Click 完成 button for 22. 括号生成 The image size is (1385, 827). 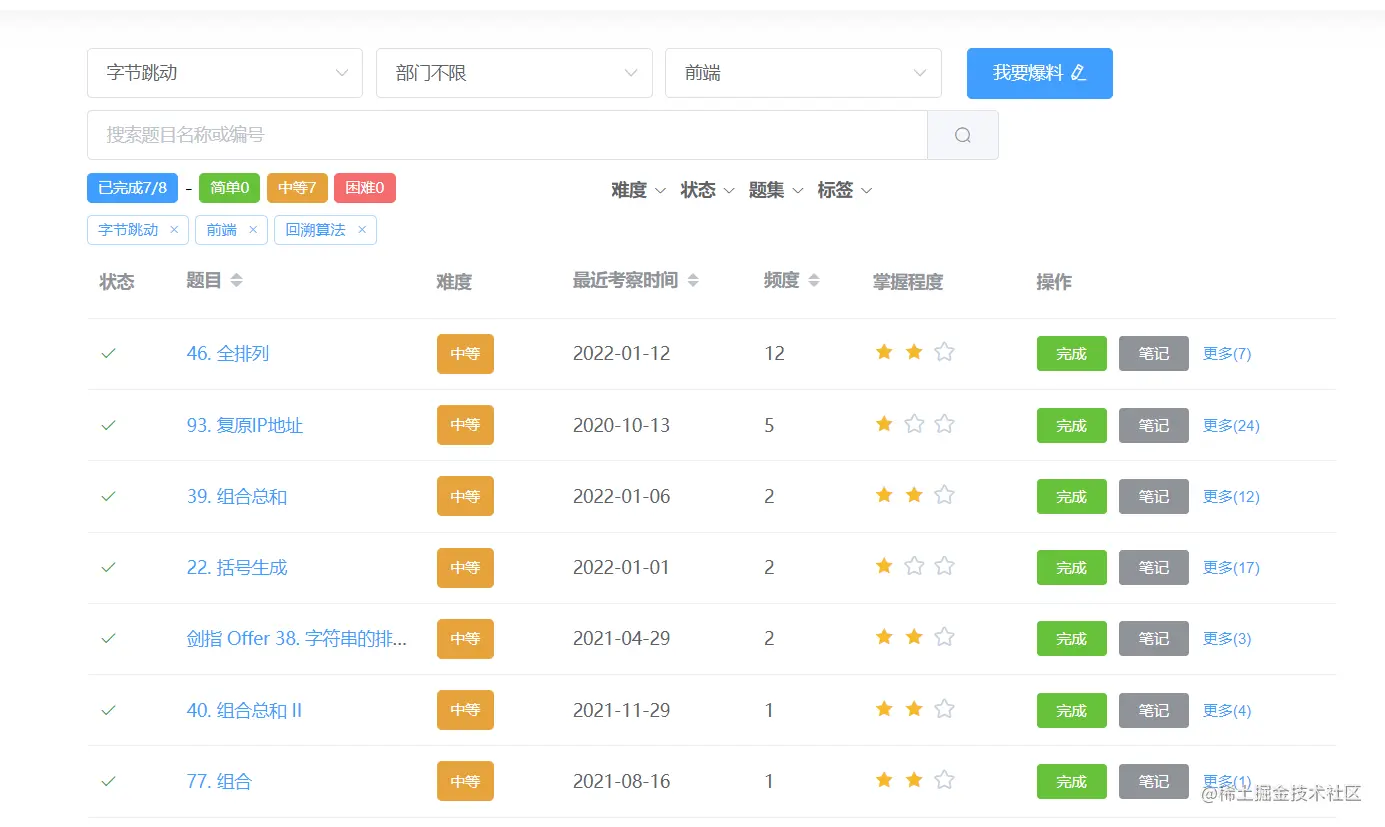[1071, 567]
